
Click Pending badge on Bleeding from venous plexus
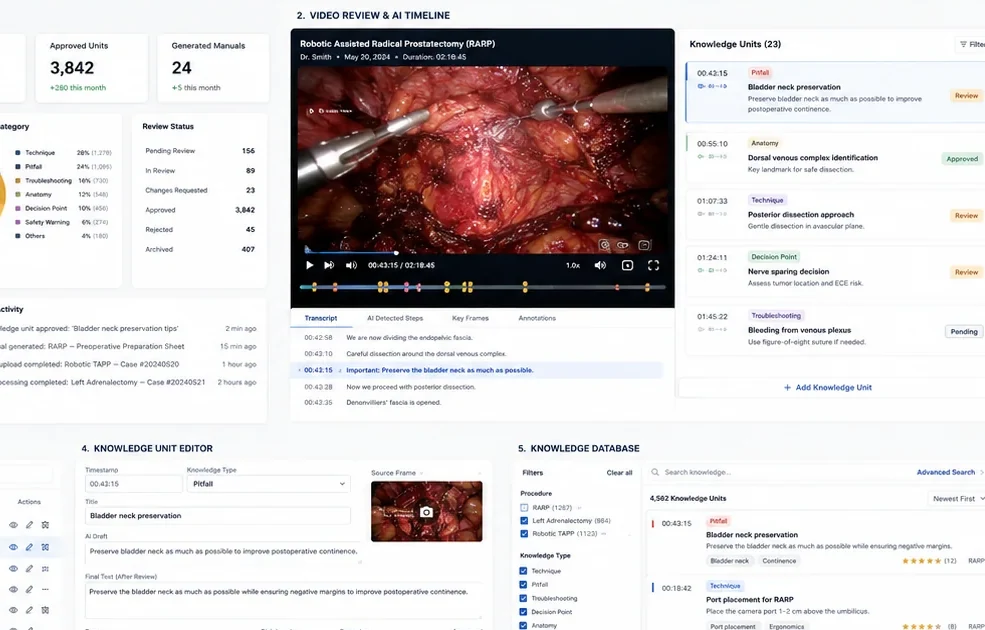tap(964, 331)
